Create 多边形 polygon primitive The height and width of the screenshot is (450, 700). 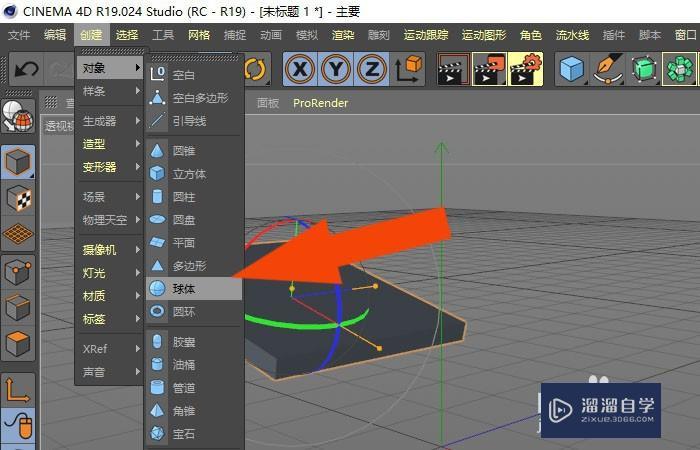click(x=194, y=266)
